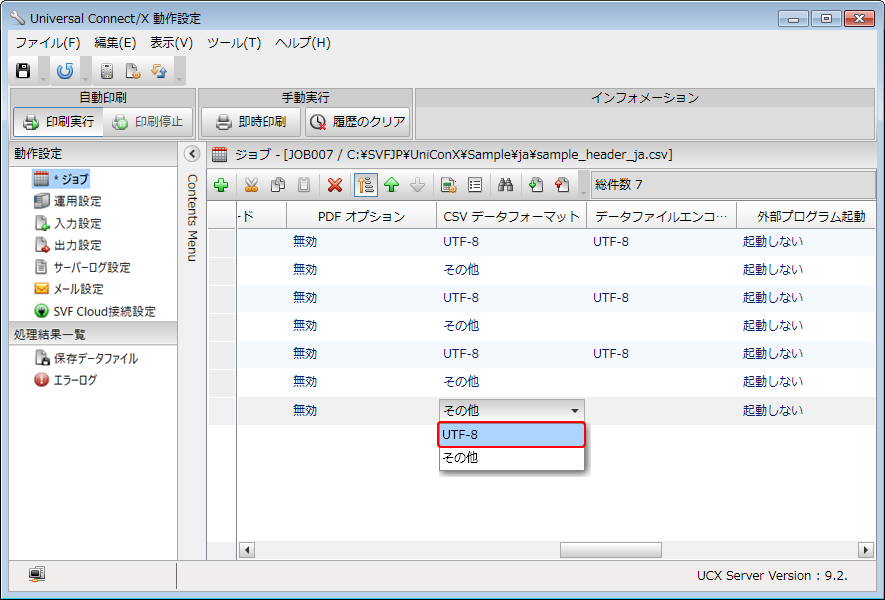Open 保存データファイル under 処理結果一覧

[x=86, y=358]
